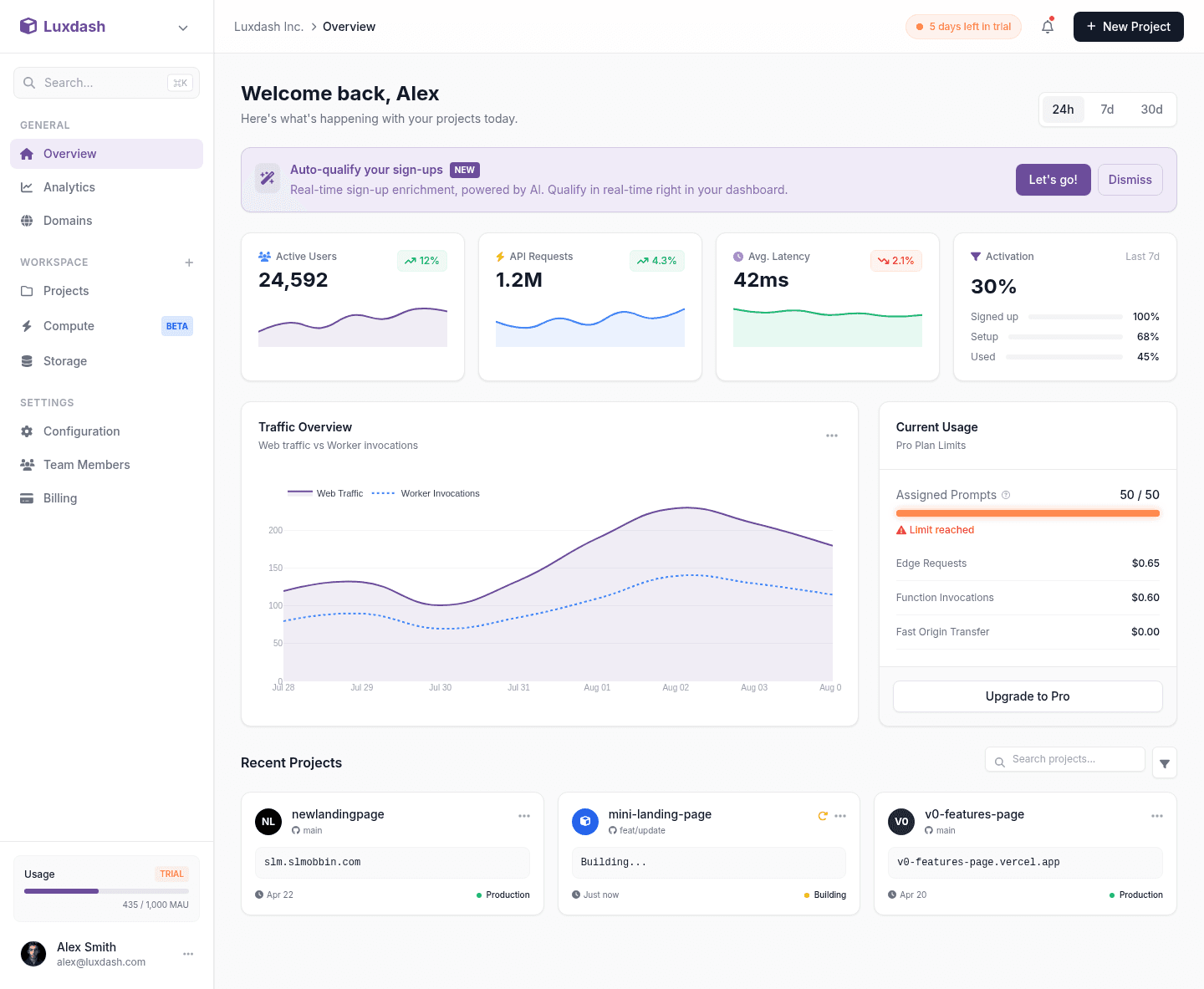Toggle Worker Invocations legend series
The width and height of the screenshot is (1204, 989).
pos(426,493)
